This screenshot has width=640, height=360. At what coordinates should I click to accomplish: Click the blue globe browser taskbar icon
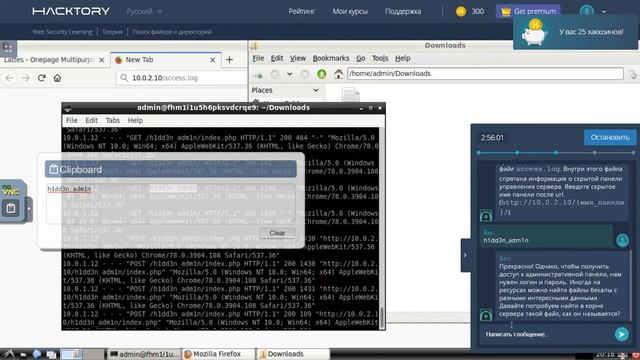coord(37,354)
